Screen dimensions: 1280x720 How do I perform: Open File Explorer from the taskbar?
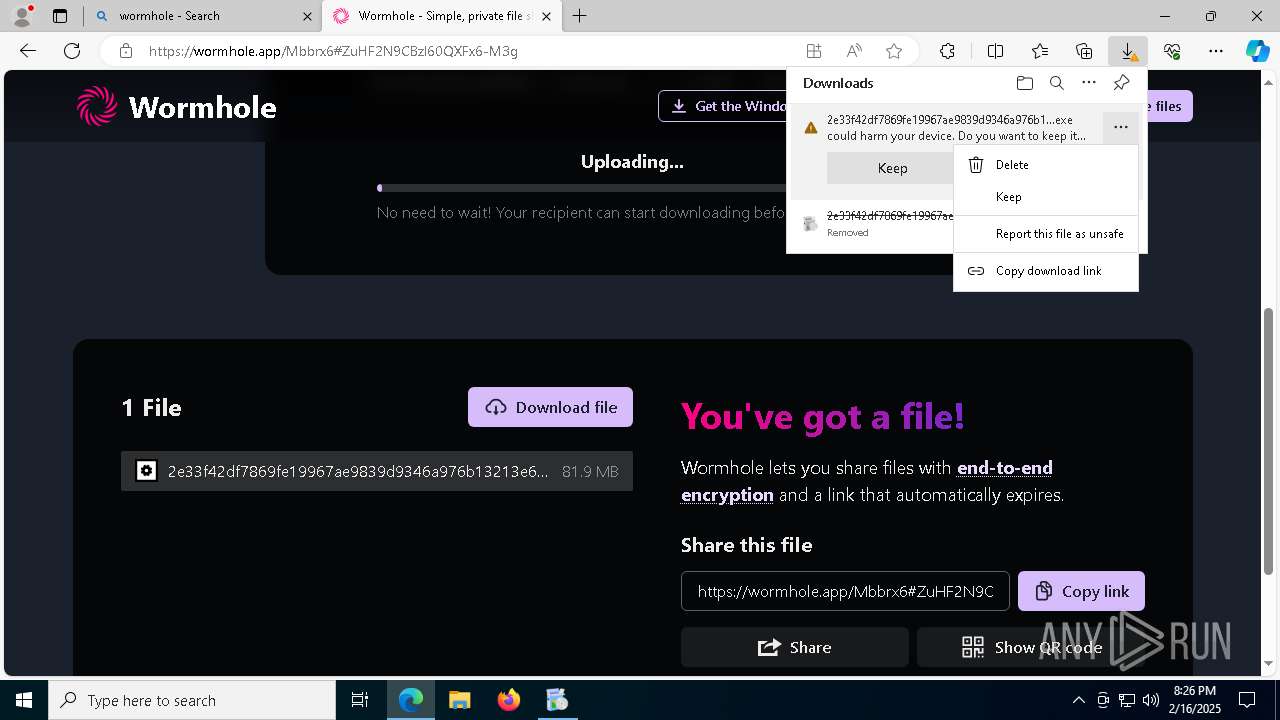click(x=459, y=700)
